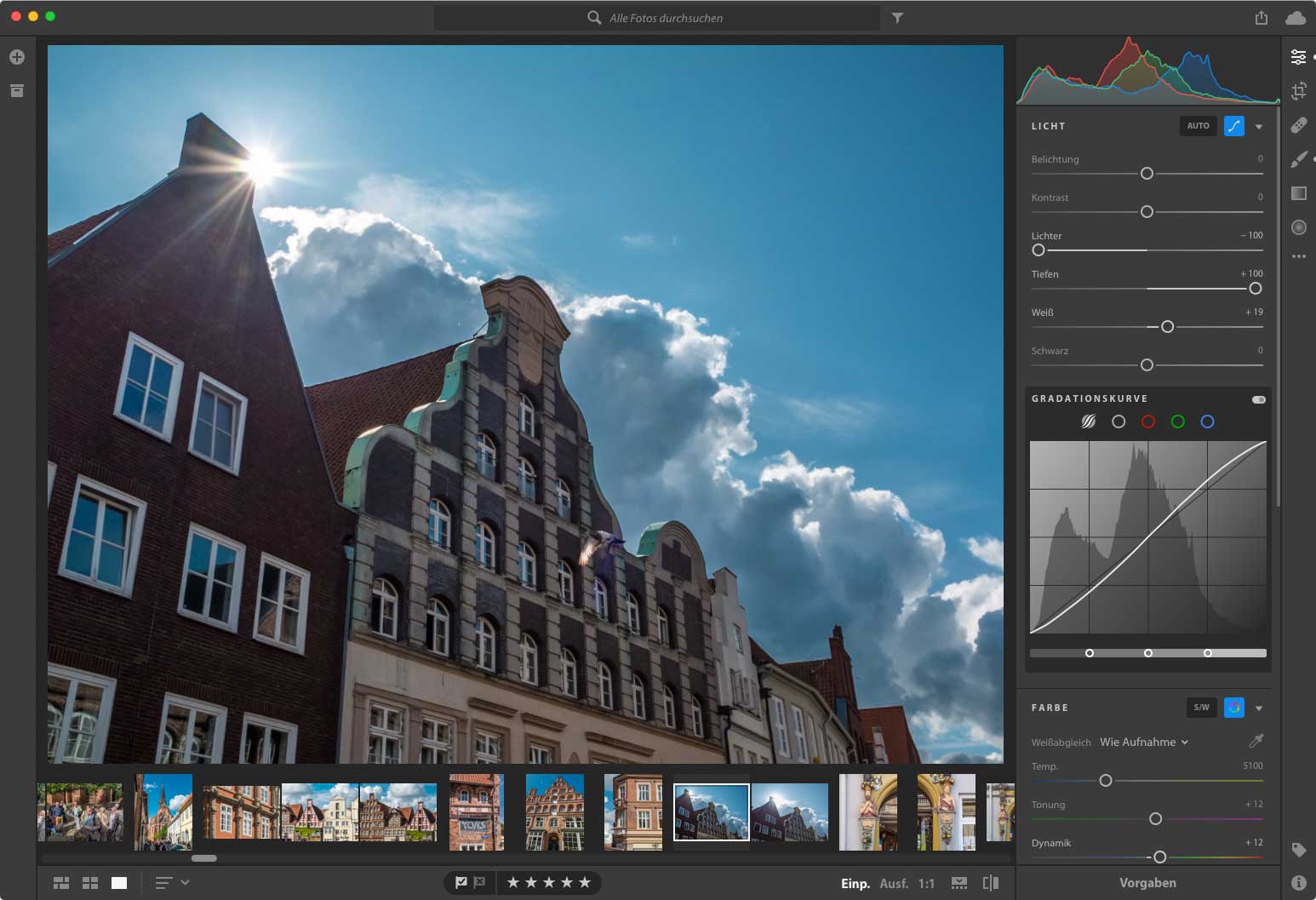Open the Weißabgleich 'Wie Aufnahme' dropdown
1316x900 pixels.
click(x=1143, y=742)
